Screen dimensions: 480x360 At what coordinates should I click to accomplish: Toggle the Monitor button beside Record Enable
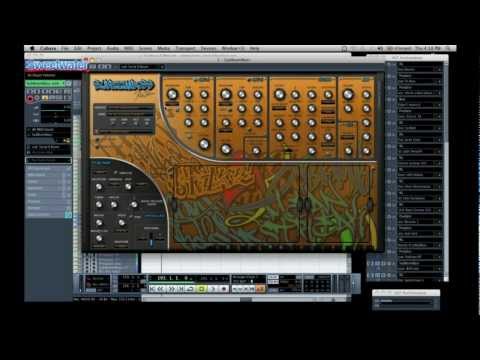pos(37,98)
